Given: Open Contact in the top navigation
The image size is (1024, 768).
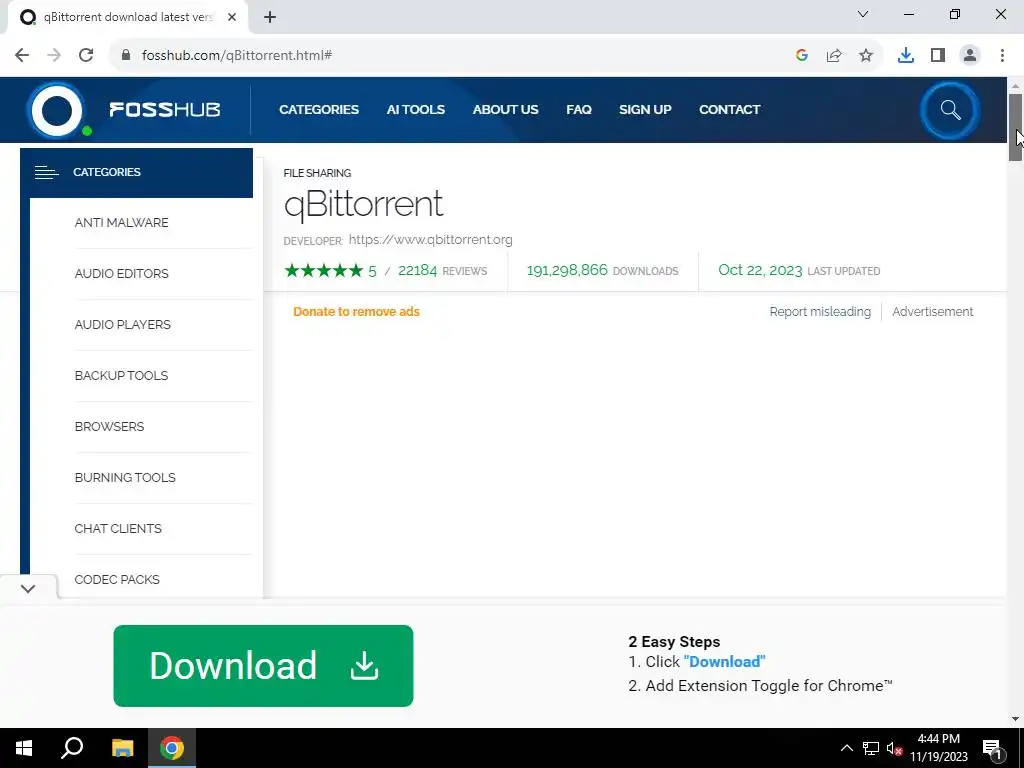Looking at the screenshot, I should [729, 110].
